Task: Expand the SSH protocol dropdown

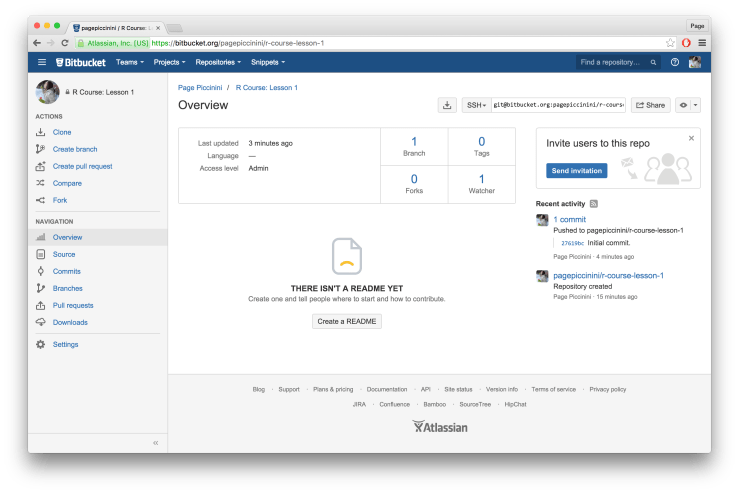Action: [477, 105]
